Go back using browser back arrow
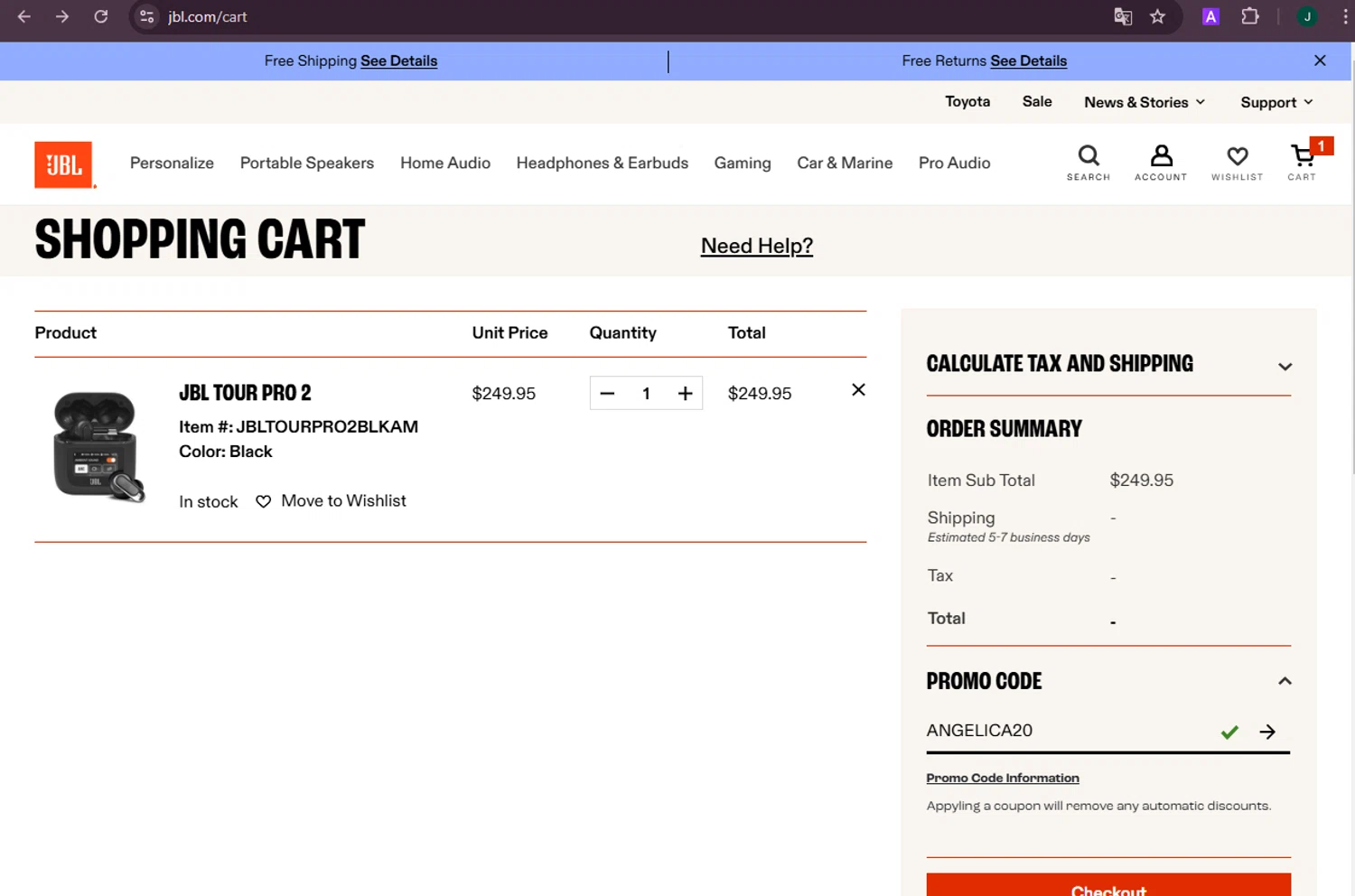This screenshot has height=896, width=1355. click(x=24, y=16)
